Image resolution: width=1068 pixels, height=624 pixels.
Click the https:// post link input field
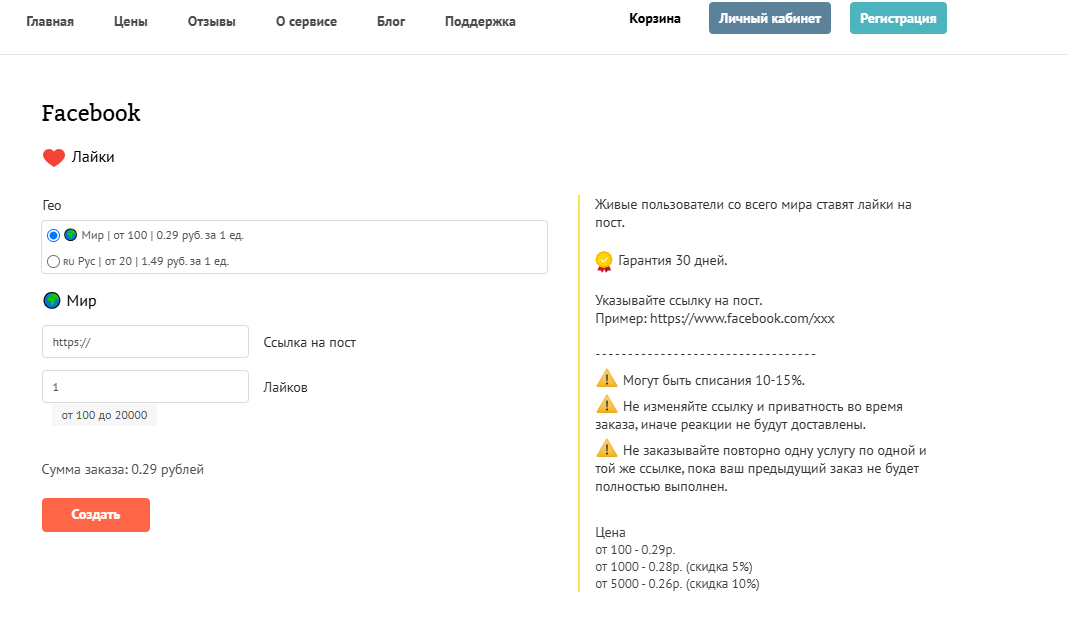pos(145,342)
